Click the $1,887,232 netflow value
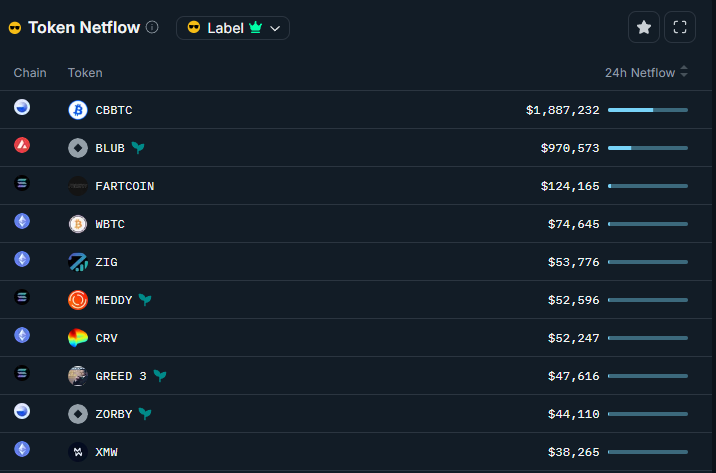 click(x=563, y=110)
